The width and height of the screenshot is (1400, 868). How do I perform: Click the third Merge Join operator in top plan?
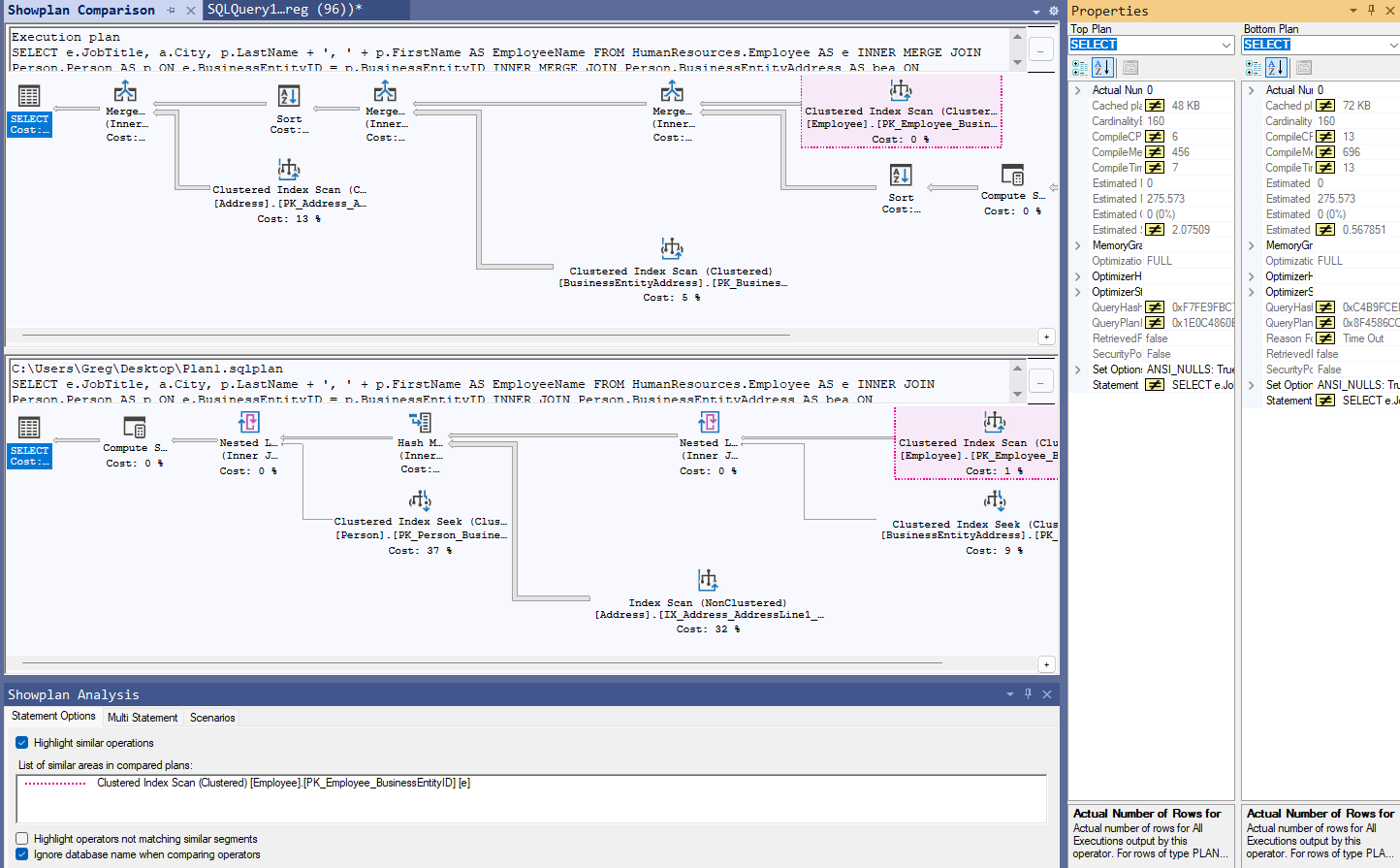click(x=672, y=111)
